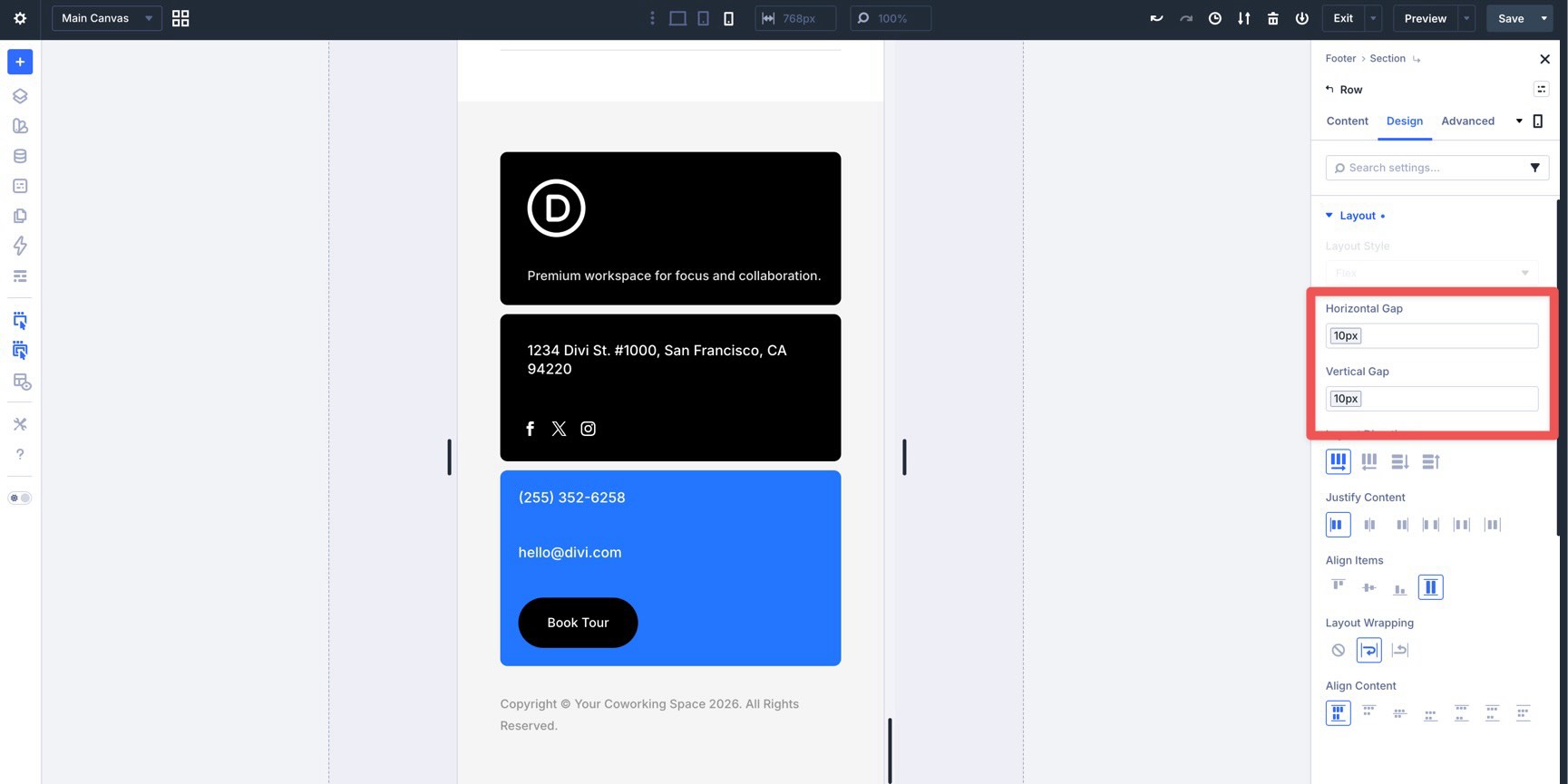Viewport: 1568px width, 784px height.
Task: Close the Row settings panel
Action: 1544,59
